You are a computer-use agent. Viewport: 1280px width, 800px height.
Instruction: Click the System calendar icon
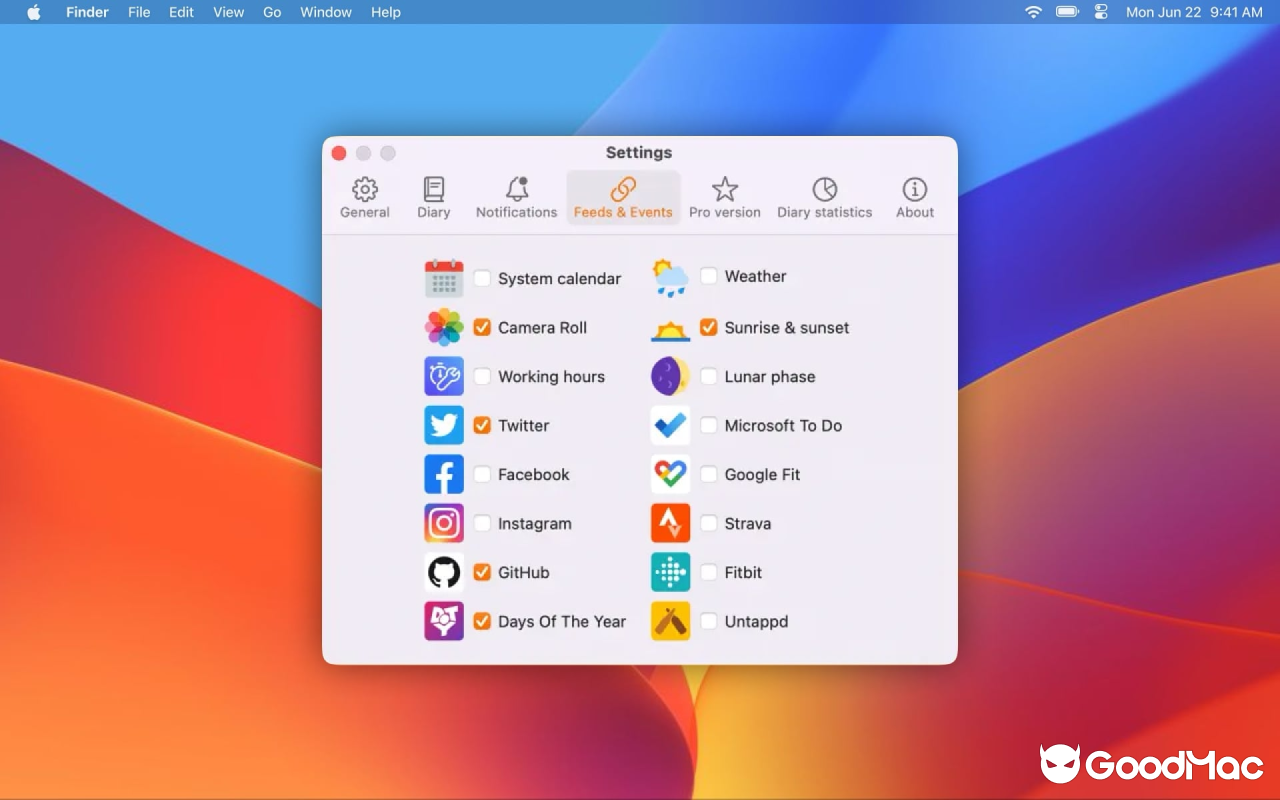[444, 278]
